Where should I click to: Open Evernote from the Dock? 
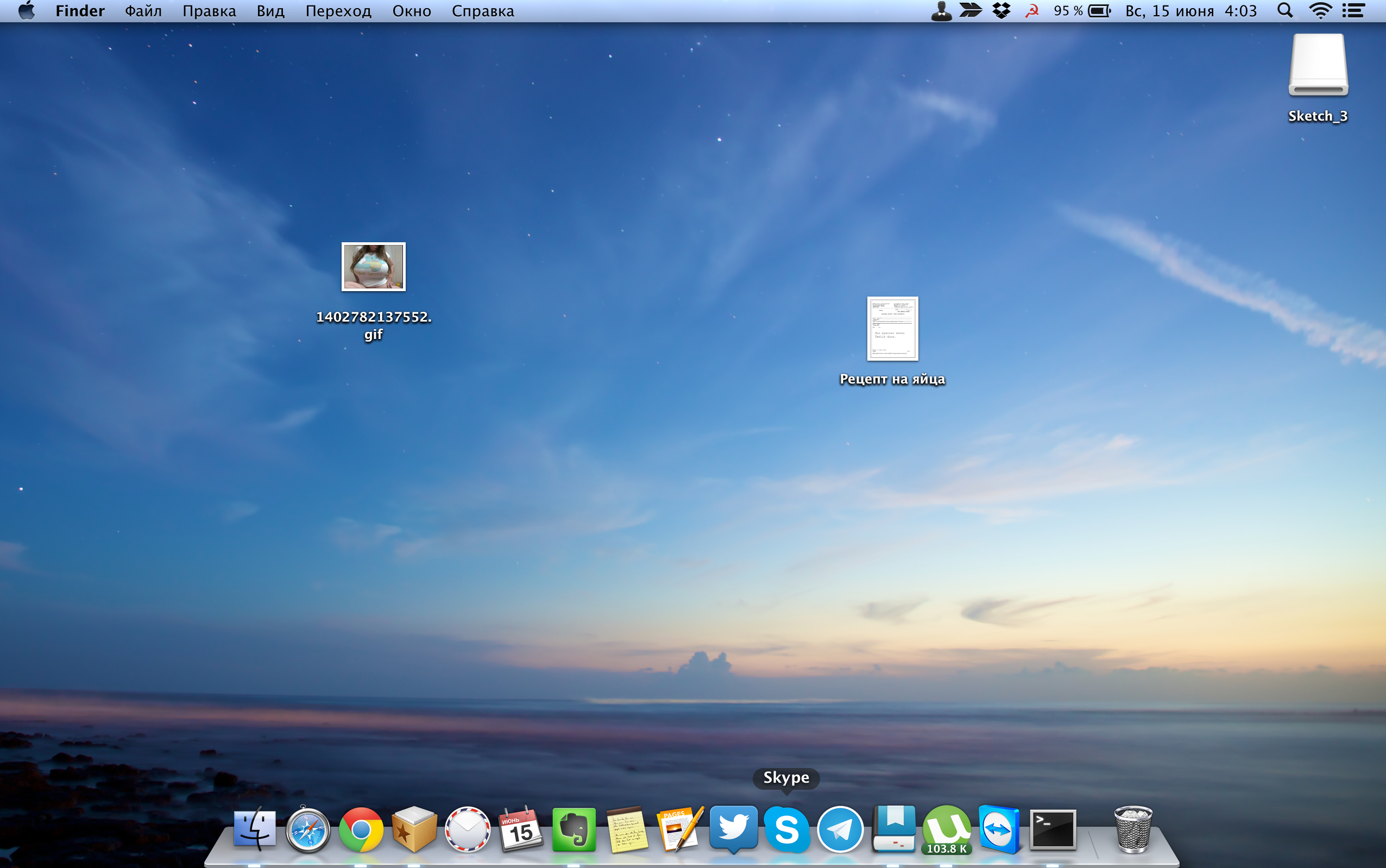click(x=574, y=829)
